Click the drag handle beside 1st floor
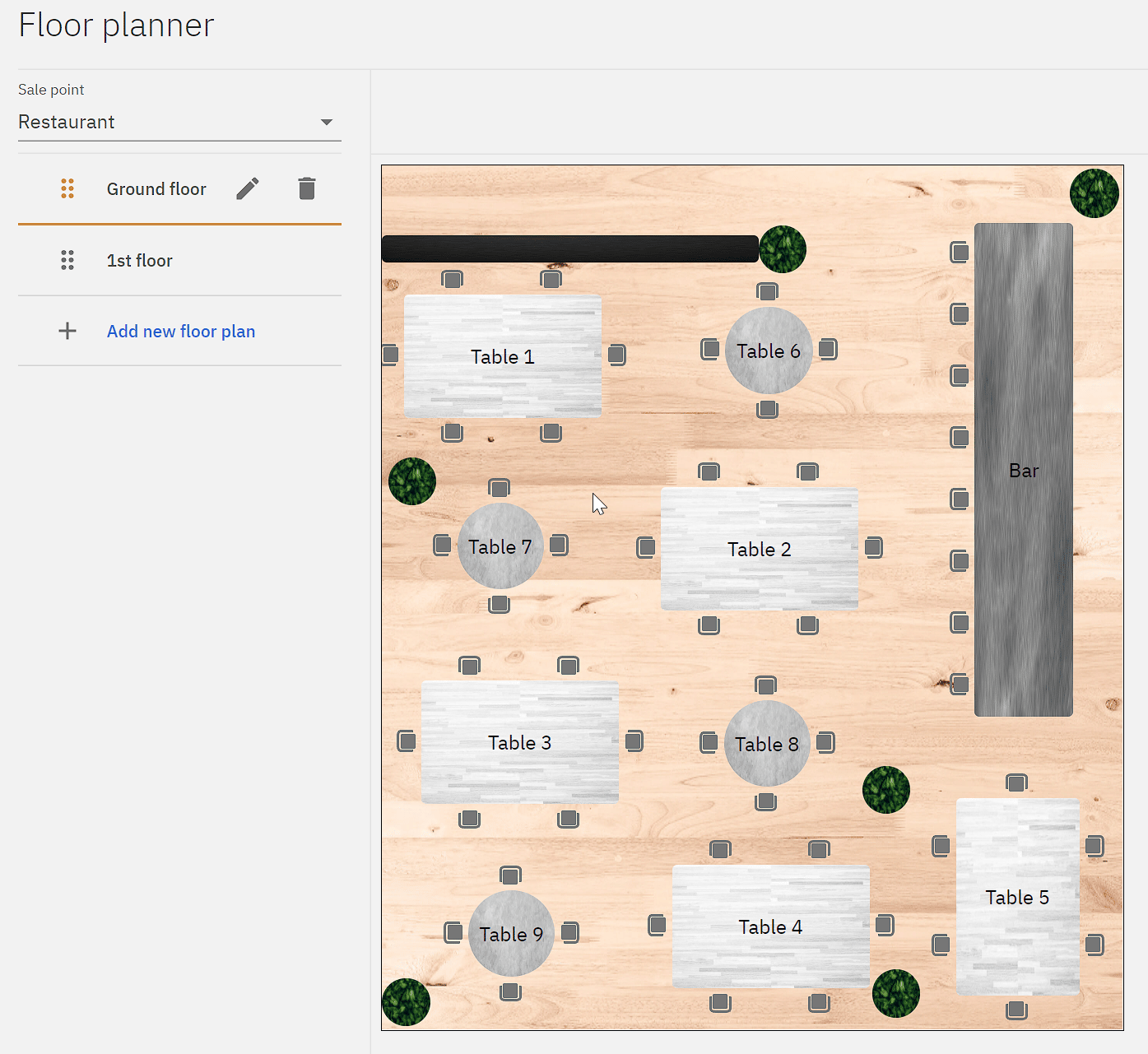The height and width of the screenshot is (1054, 1148). (x=67, y=261)
